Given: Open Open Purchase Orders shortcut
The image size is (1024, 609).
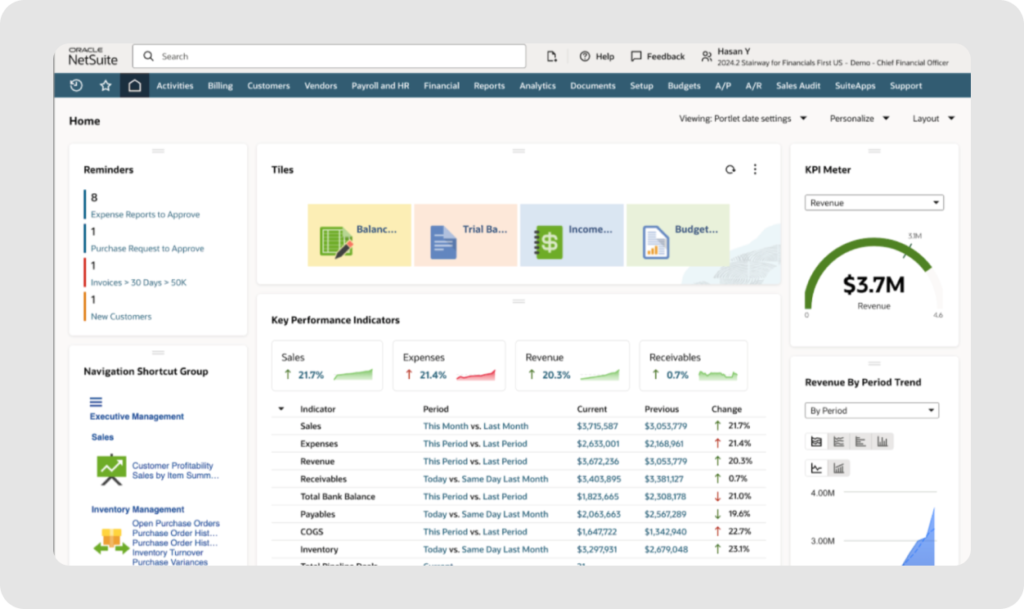Looking at the screenshot, I should (176, 523).
